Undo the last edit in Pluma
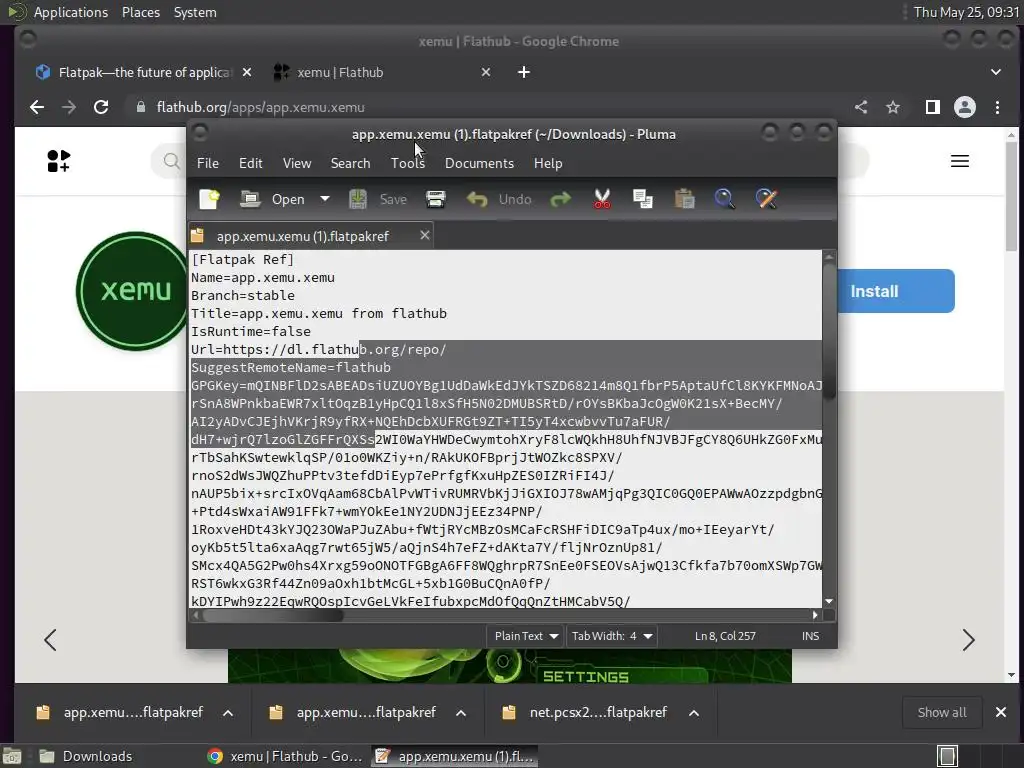 (x=500, y=199)
